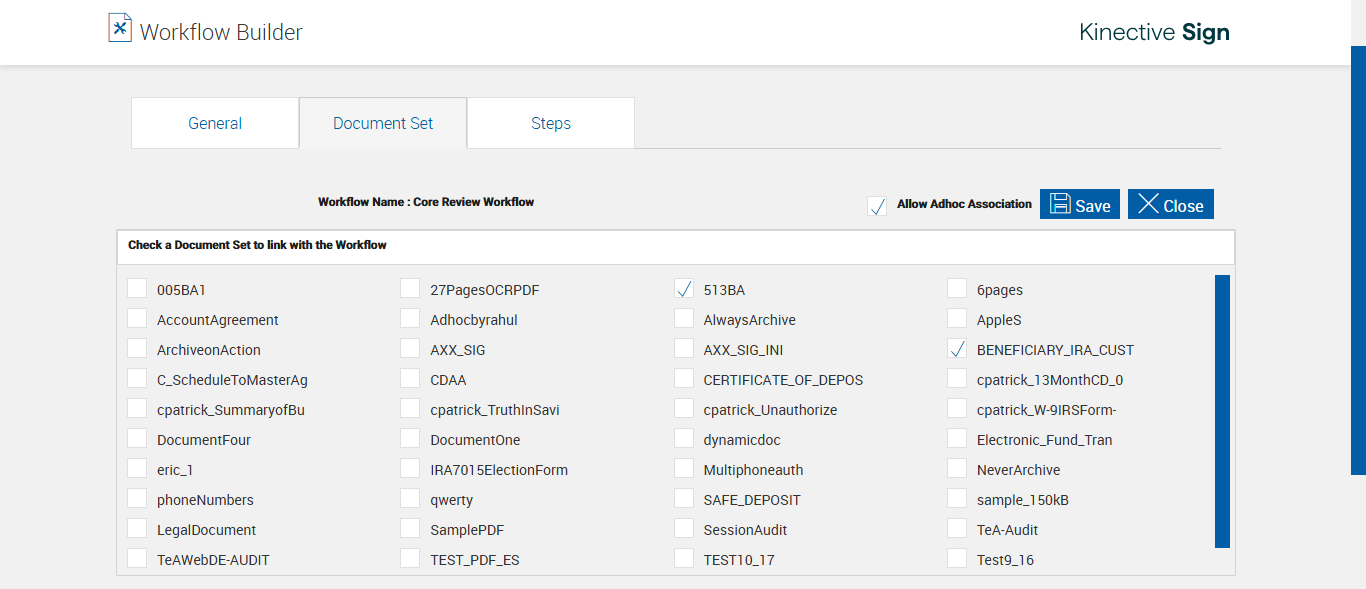The width and height of the screenshot is (1366, 589).
Task: Uncheck the 513BA document set
Action: coord(684,289)
